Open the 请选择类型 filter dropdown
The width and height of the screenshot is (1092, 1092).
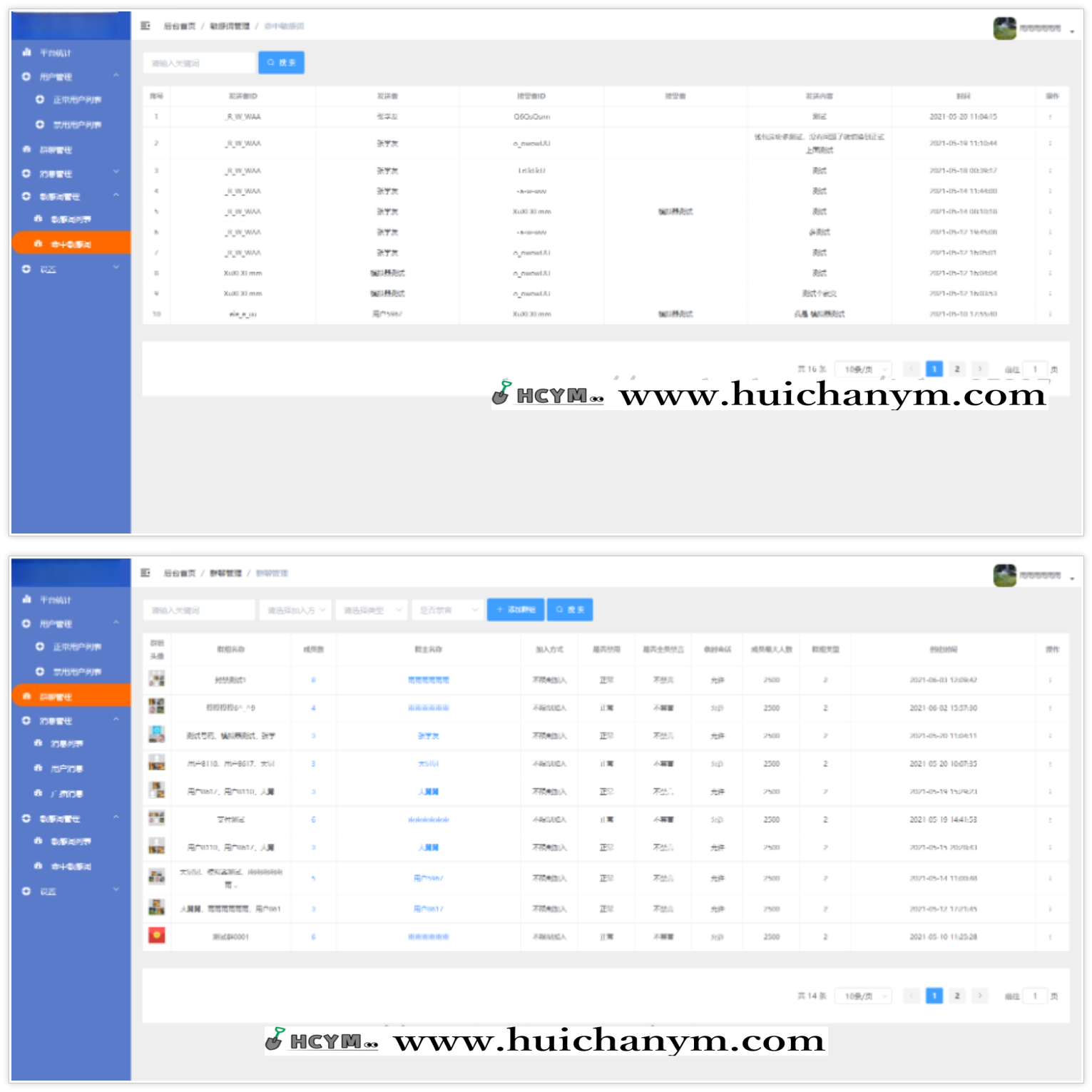[372, 610]
